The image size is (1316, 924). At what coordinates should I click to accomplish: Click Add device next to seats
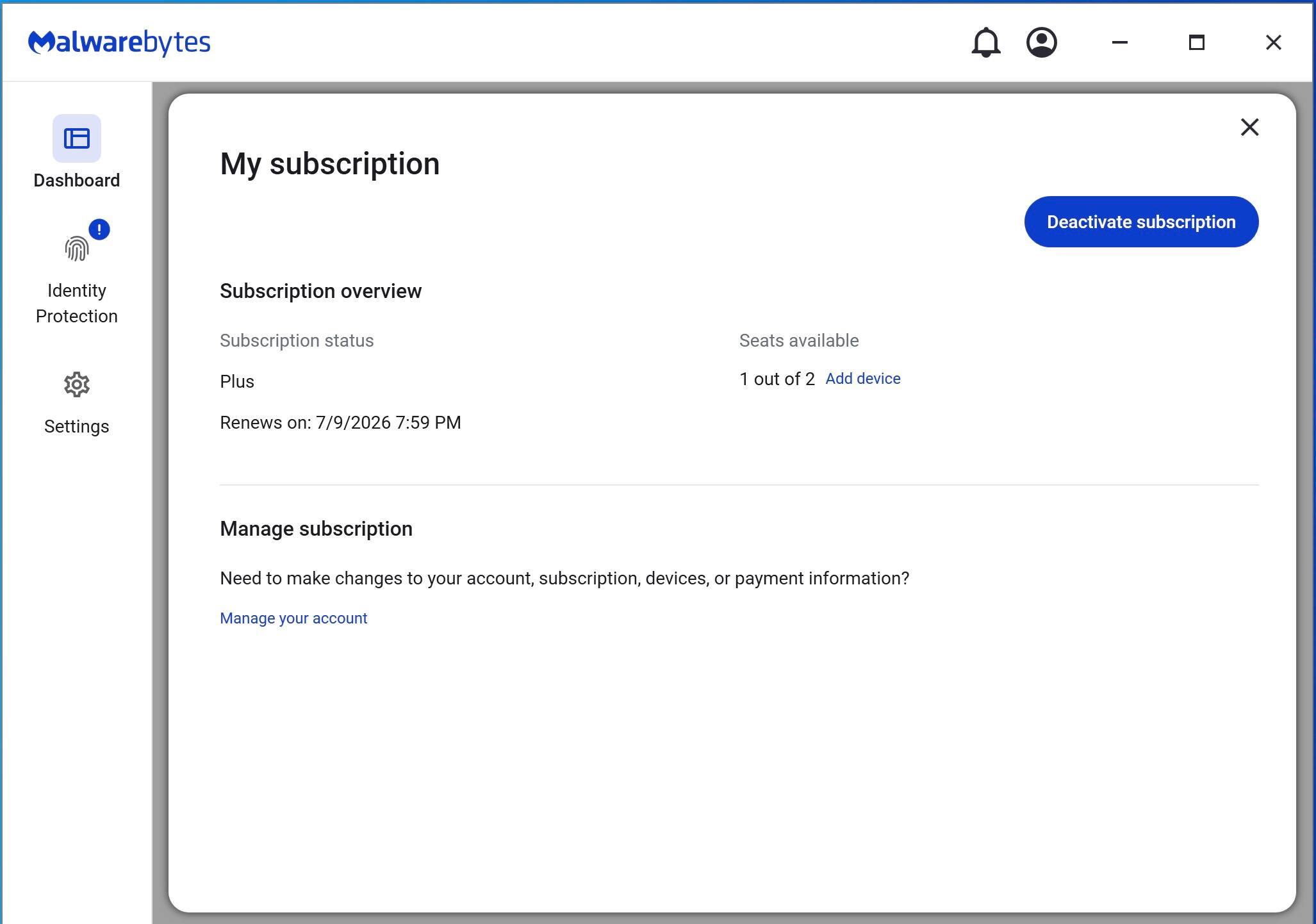click(x=863, y=378)
